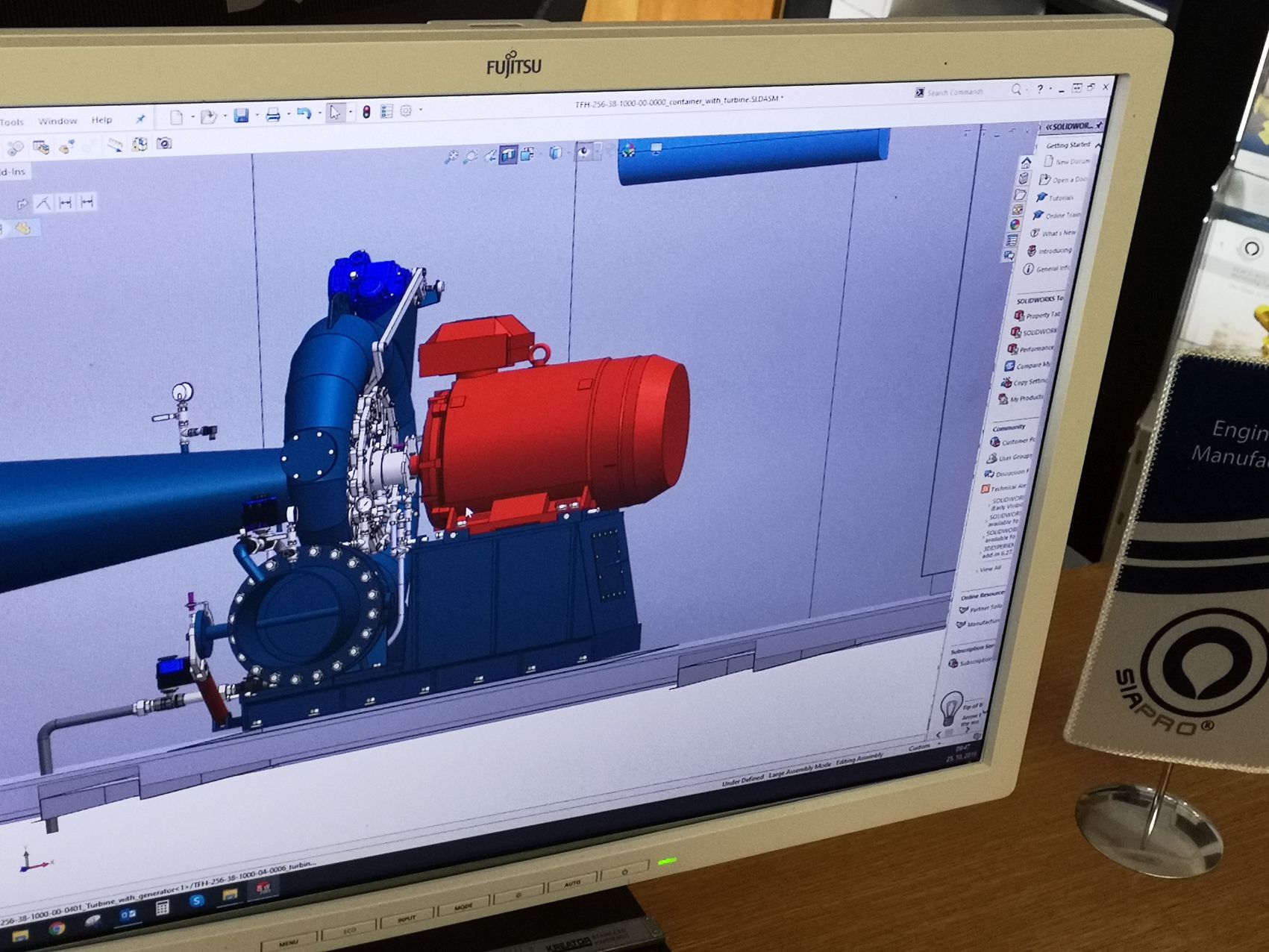Click the Print icon

tap(273, 115)
